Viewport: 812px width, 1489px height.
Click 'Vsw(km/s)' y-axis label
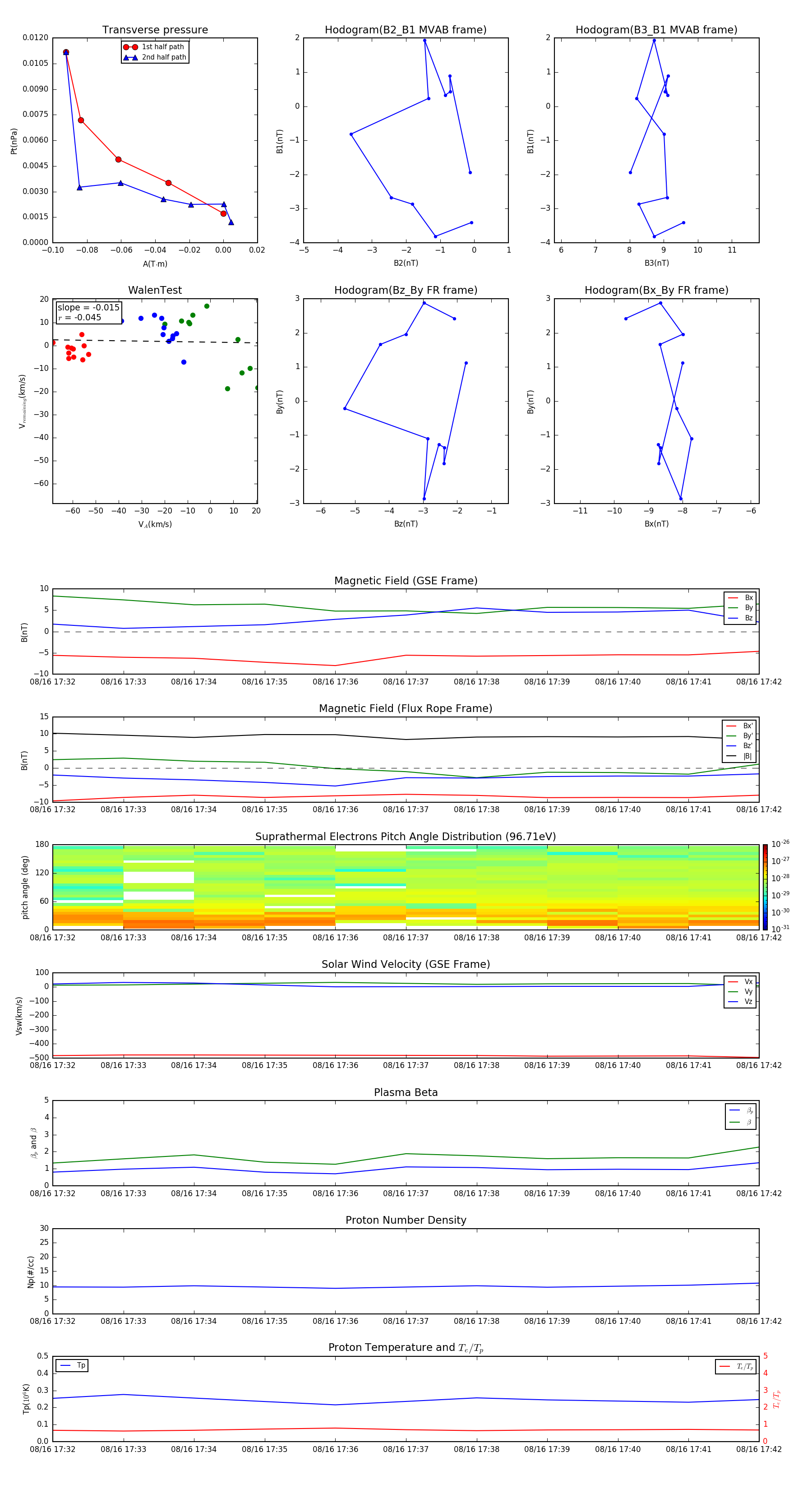tap(19, 1016)
